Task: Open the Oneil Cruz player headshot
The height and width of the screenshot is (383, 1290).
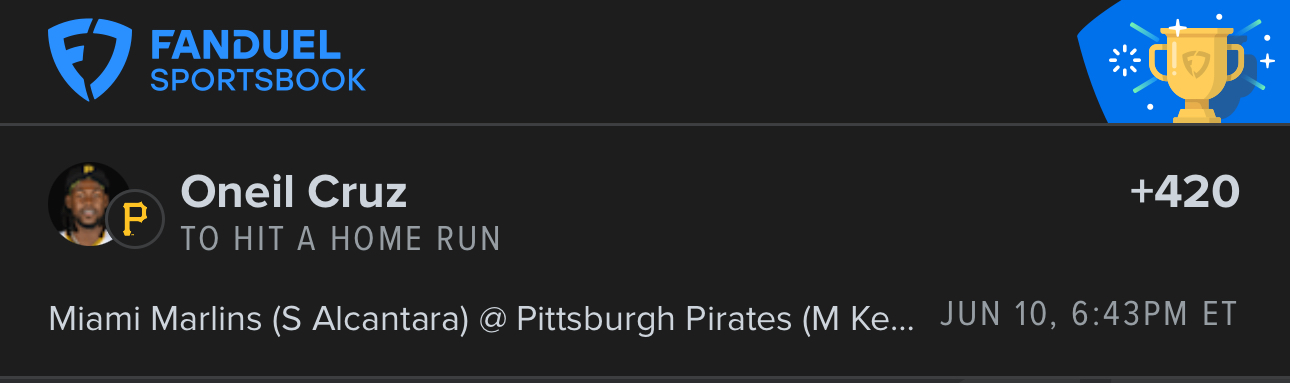Action: tap(90, 204)
